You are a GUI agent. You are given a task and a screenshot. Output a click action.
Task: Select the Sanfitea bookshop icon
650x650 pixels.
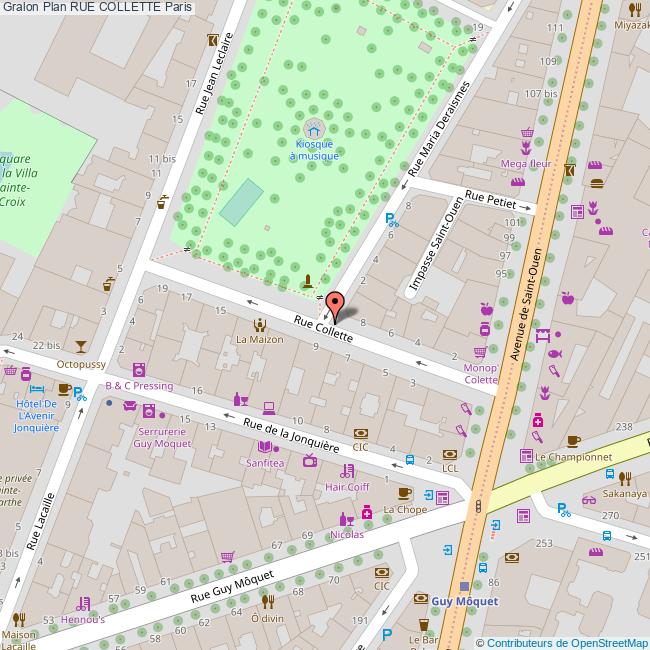(x=265, y=447)
